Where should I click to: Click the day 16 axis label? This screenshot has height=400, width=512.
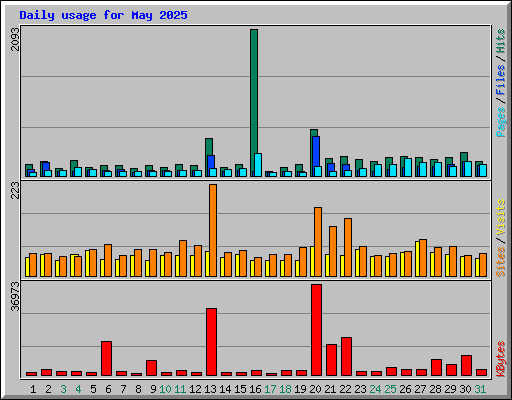[255, 389]
